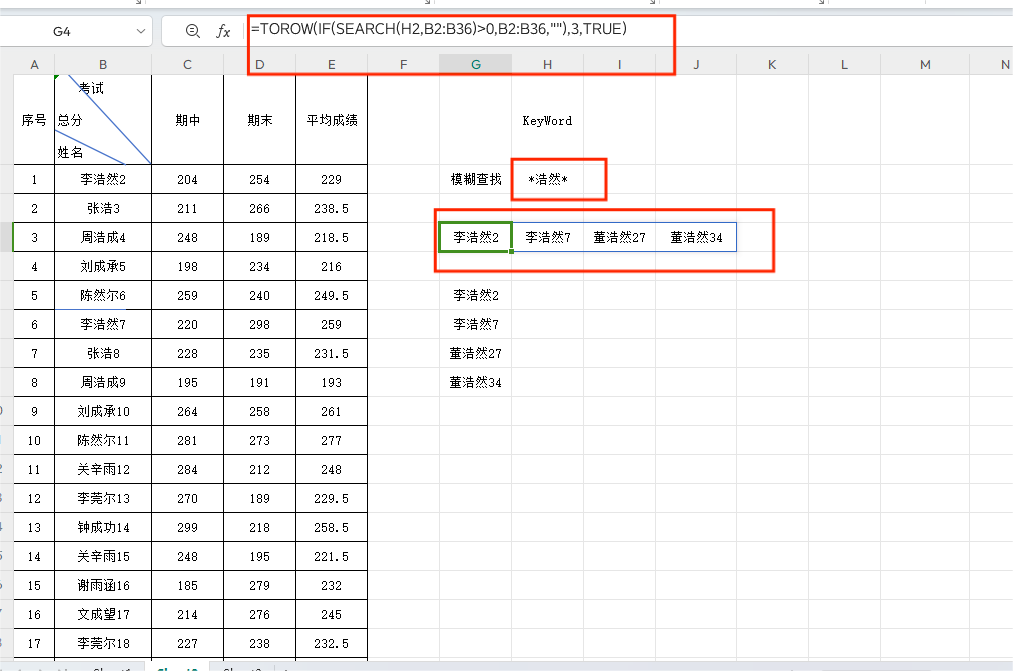Click the cell with name 刘成承10

(103, 412)
